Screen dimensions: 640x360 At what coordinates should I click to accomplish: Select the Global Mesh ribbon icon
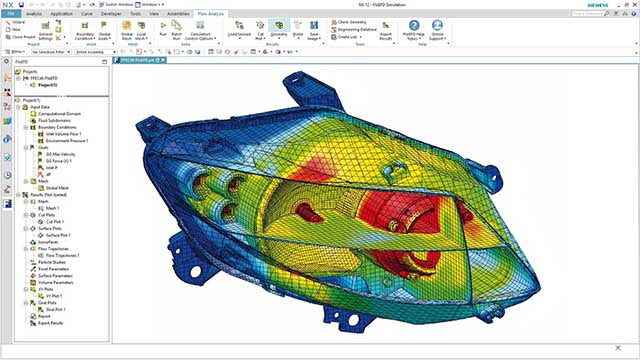click(127, 30)
